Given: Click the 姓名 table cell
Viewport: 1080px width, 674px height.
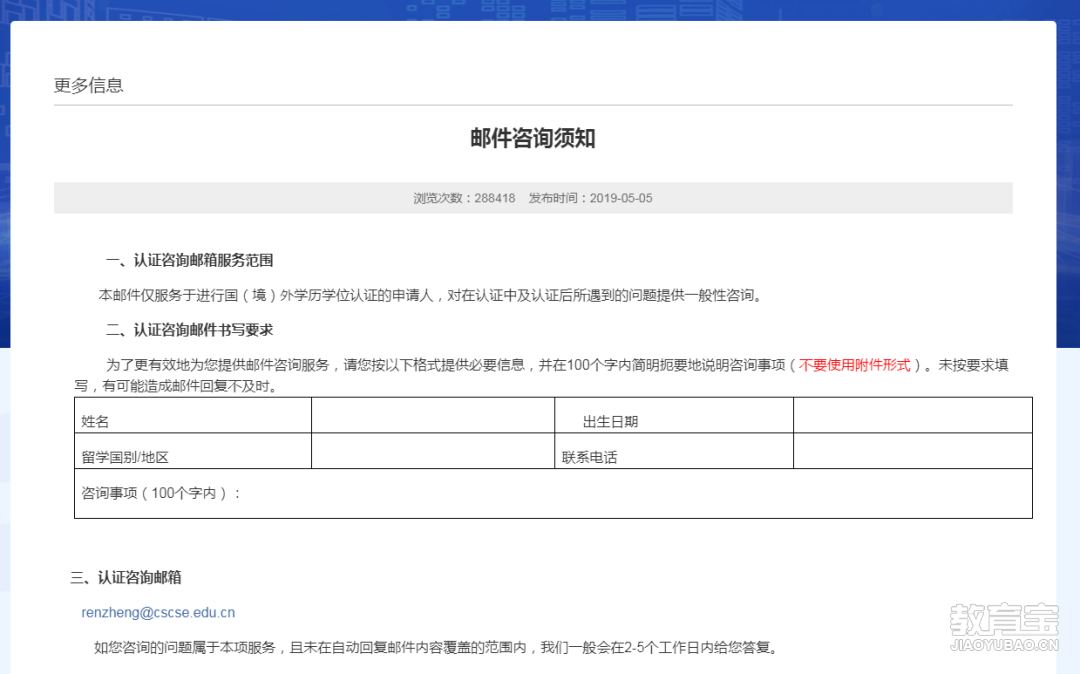Looking at the screenshot, I should pos(193,415).
